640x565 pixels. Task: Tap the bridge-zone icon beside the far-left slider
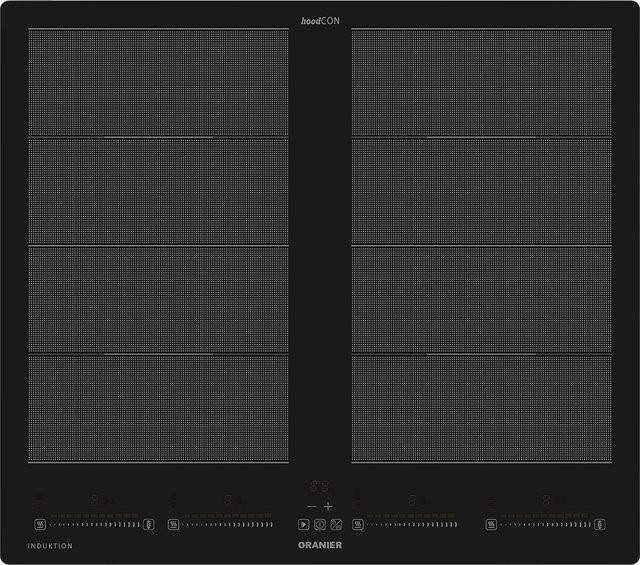[x=149, y=524]
